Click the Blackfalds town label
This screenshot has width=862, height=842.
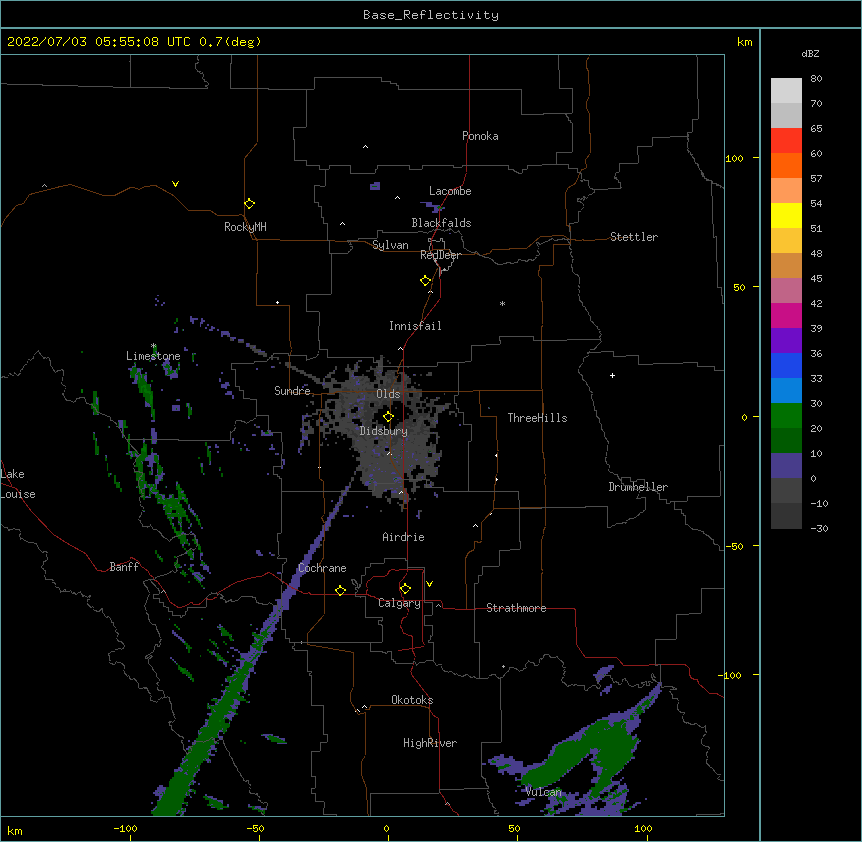point(441,223)
